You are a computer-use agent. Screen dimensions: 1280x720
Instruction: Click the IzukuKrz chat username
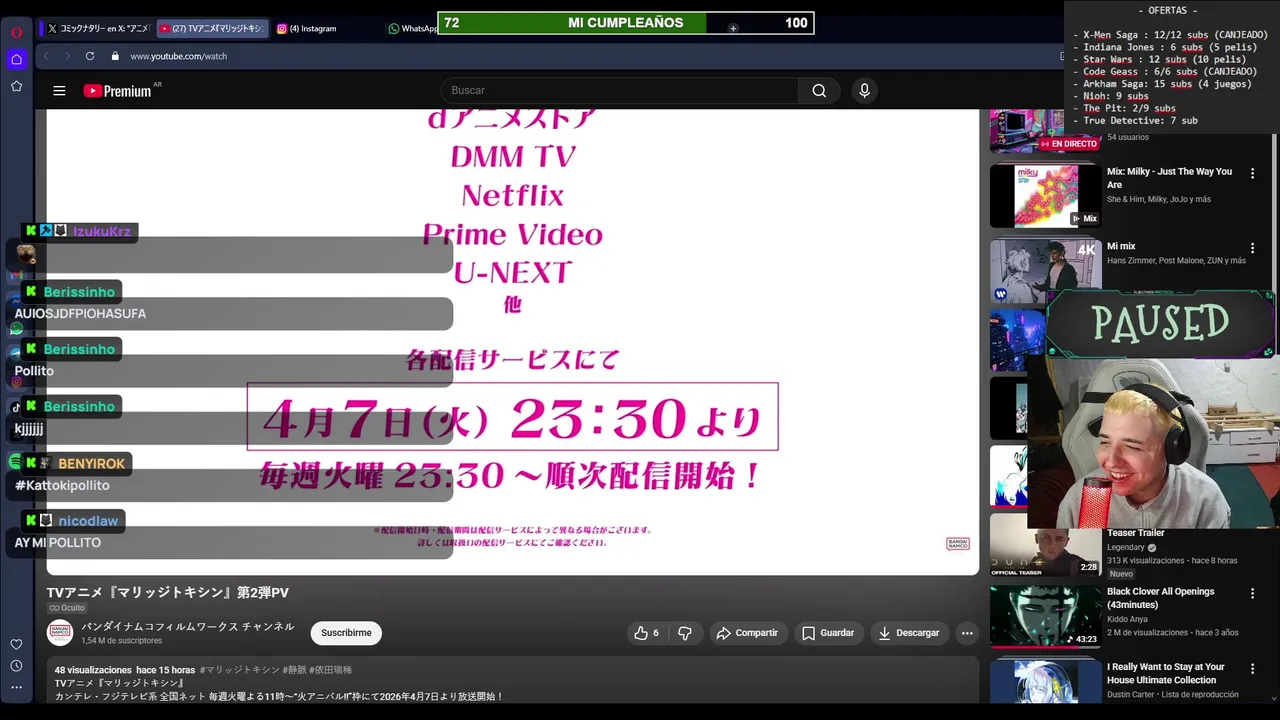tap(102, 231)
